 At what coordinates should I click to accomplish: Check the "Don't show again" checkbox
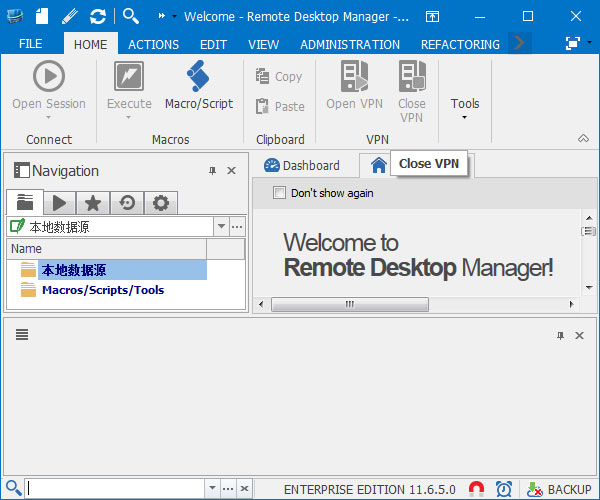280,193
